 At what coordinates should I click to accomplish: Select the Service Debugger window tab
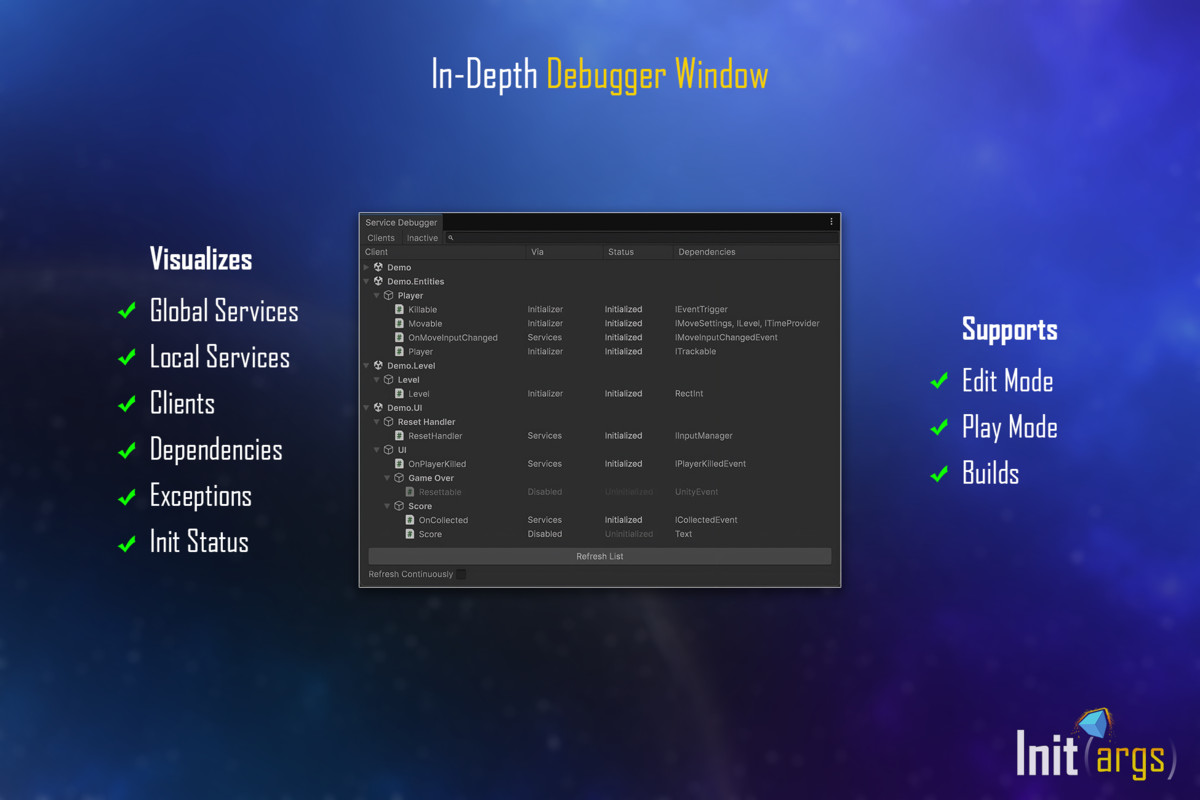point(401,222)
